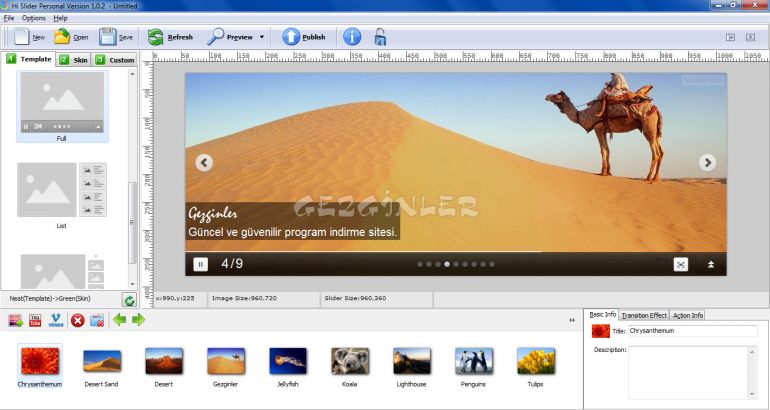Image resolution: width=770 pixels, height=410 pixels.
Task: Move the slide right with the green arrow
Action: [x=138, y=320]
